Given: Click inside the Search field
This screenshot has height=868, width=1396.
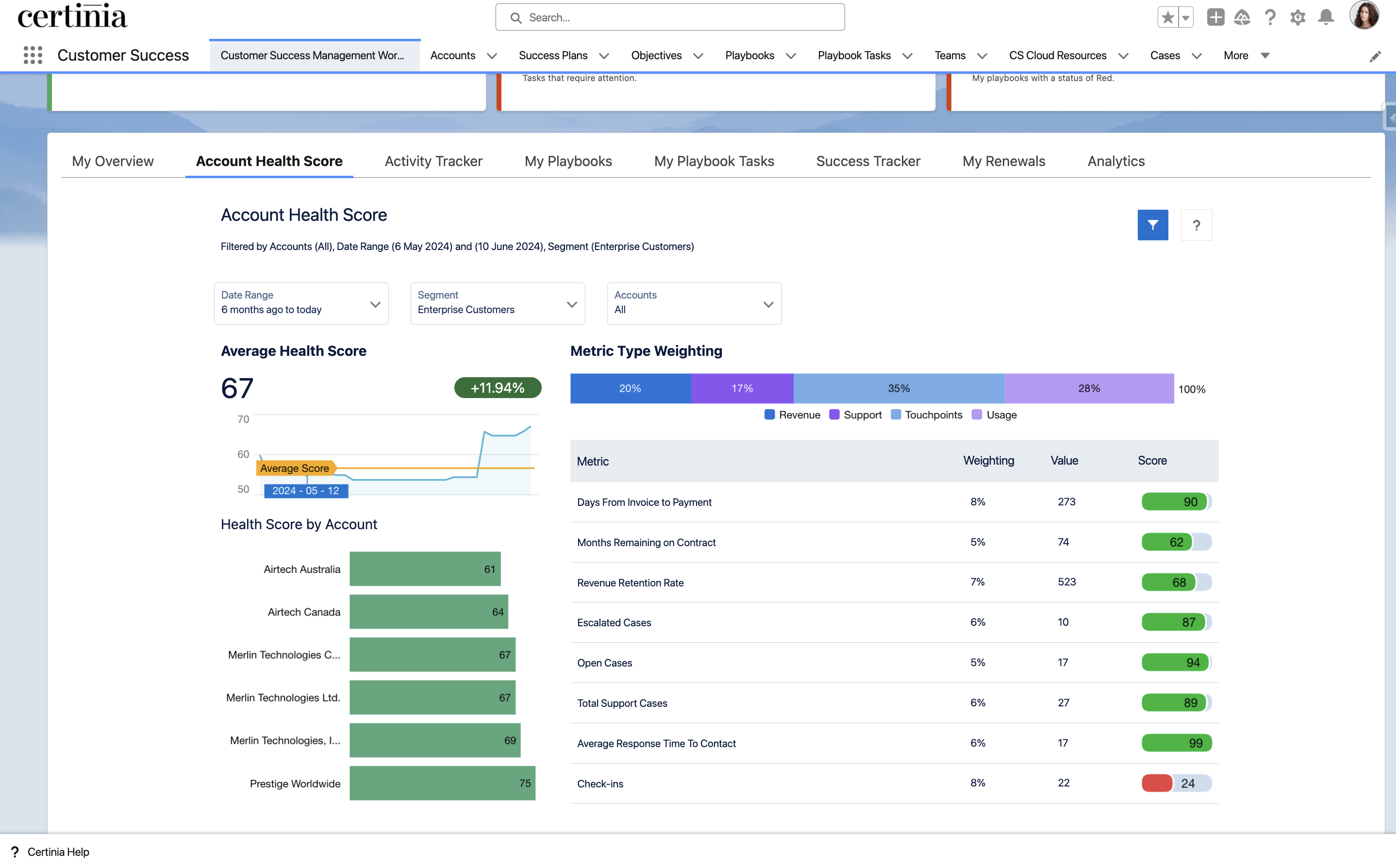Looking at the screenshot, I should 669,17.
